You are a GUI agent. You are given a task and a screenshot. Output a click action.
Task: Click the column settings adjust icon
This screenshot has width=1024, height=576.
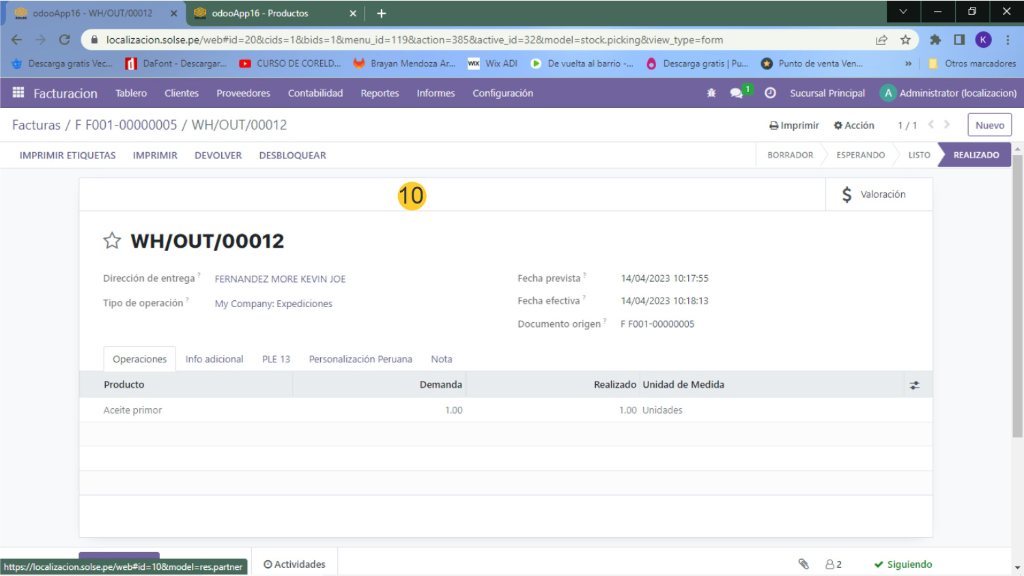tap(913, 384)
